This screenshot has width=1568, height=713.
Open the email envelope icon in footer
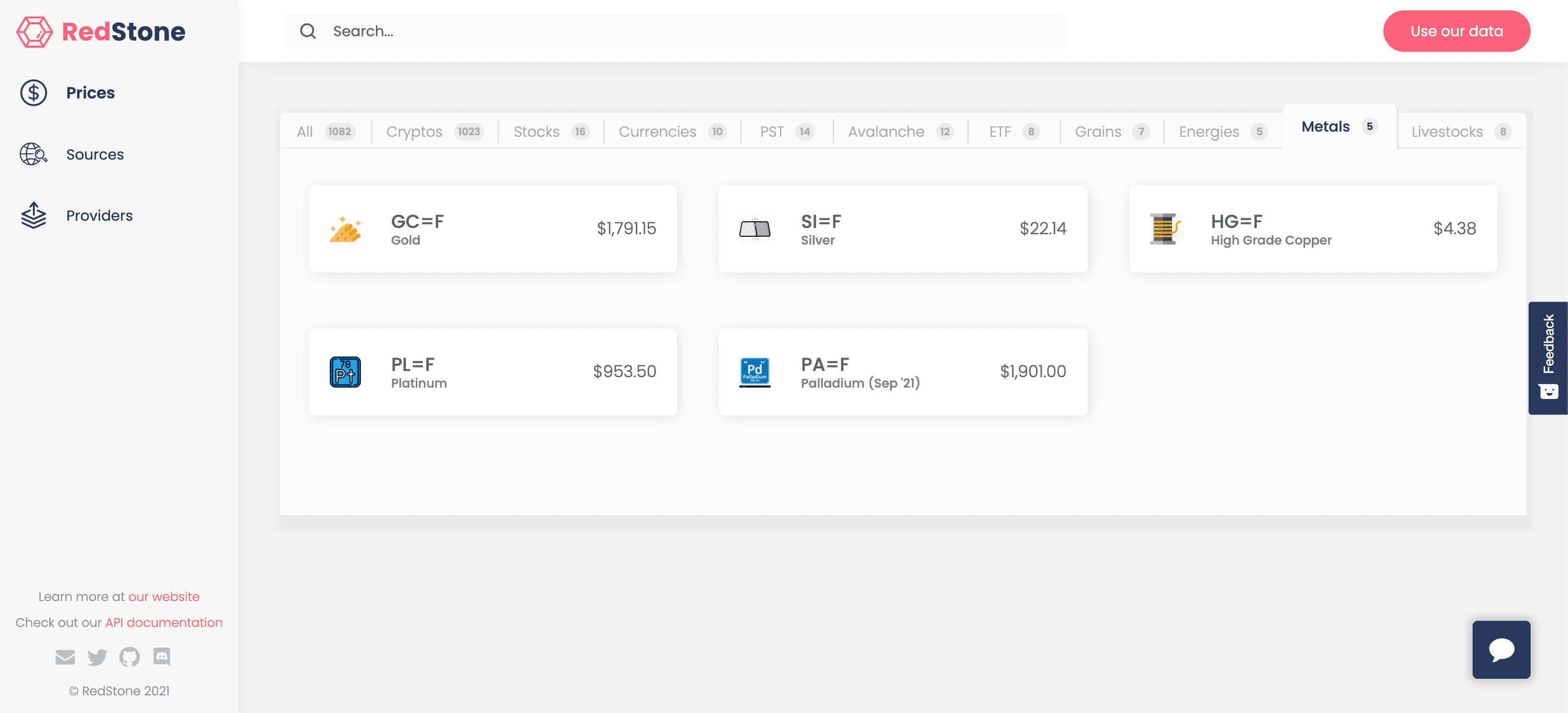[65, 657]
